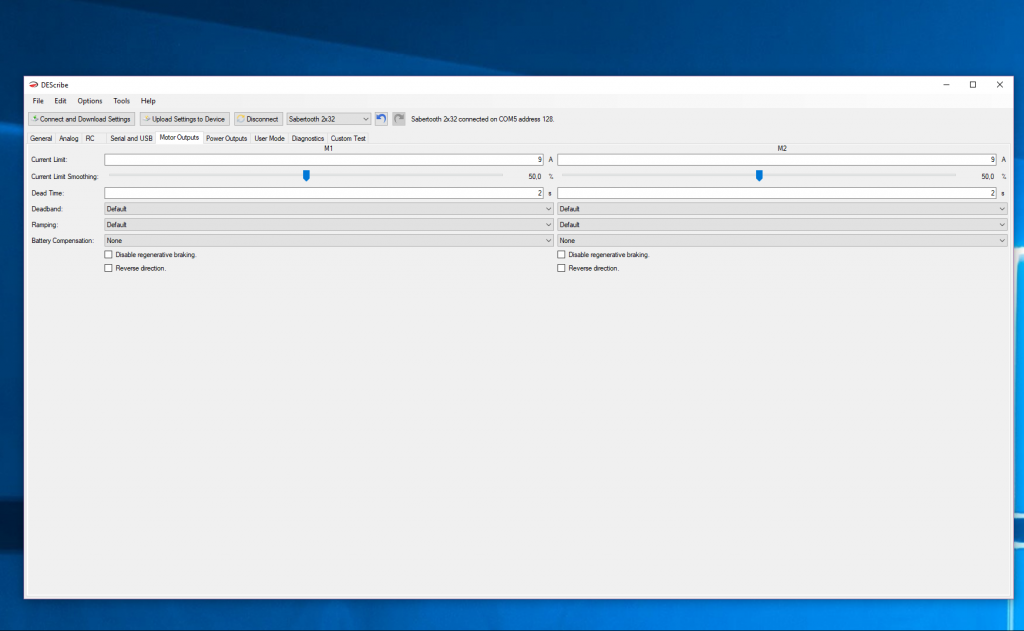Click the undo arrow icon in toolbar
This screenshot has height=631, width=1024.
381,119
